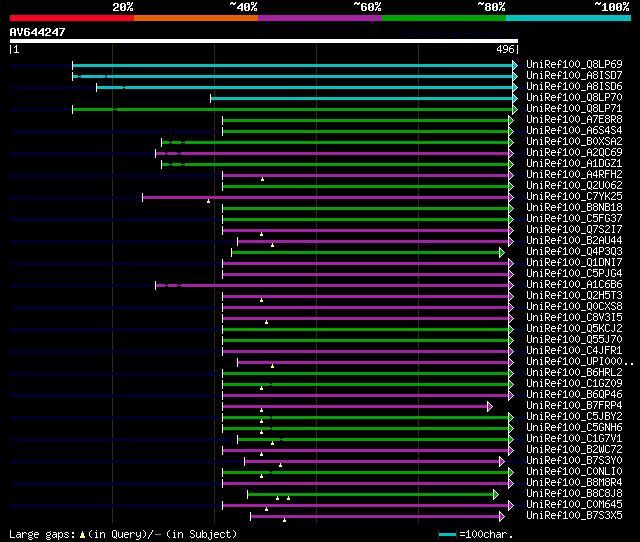Open the UniRef100_Q8LP71 subject label
Viewport: 640px width, 542px height.
[x=574, y=109]
